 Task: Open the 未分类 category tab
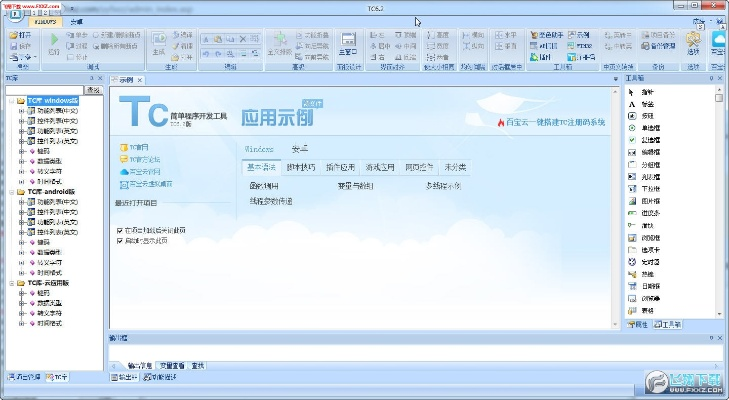point(455,167)
